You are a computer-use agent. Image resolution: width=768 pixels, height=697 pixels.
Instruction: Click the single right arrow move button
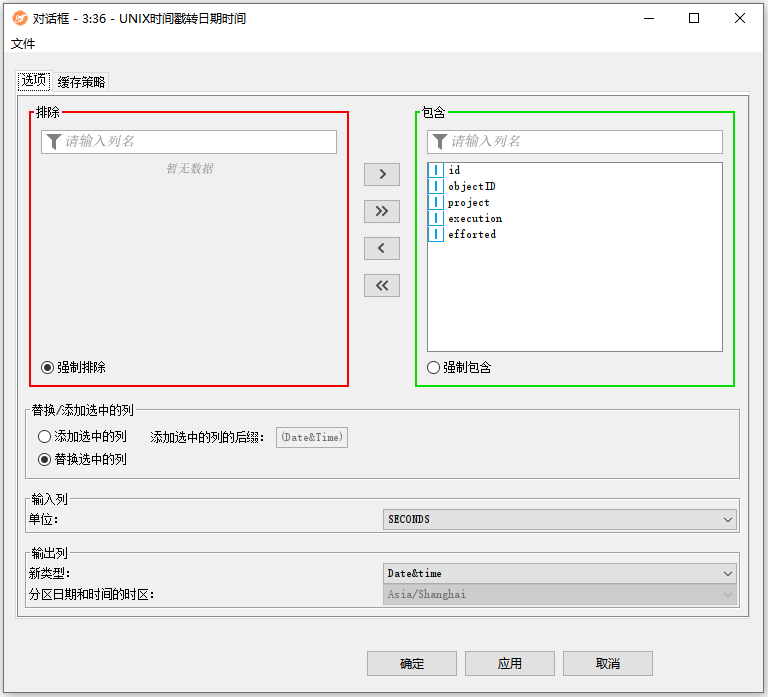382,175
